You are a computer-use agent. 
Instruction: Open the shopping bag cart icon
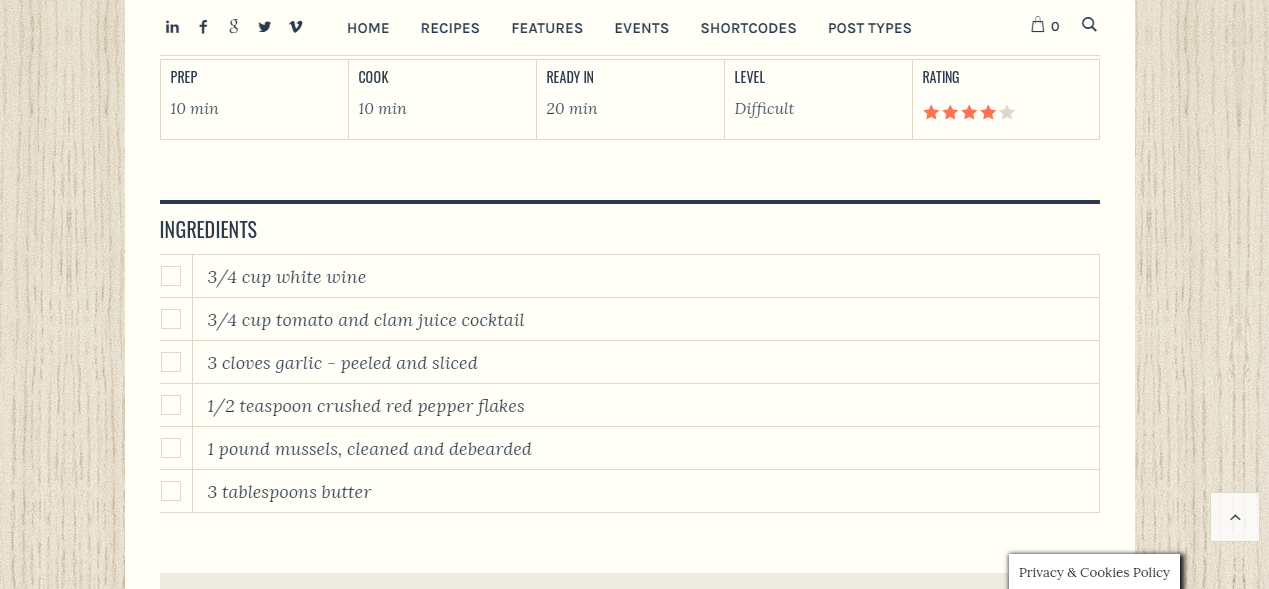pyautogui.click(x=1038, y=25)
